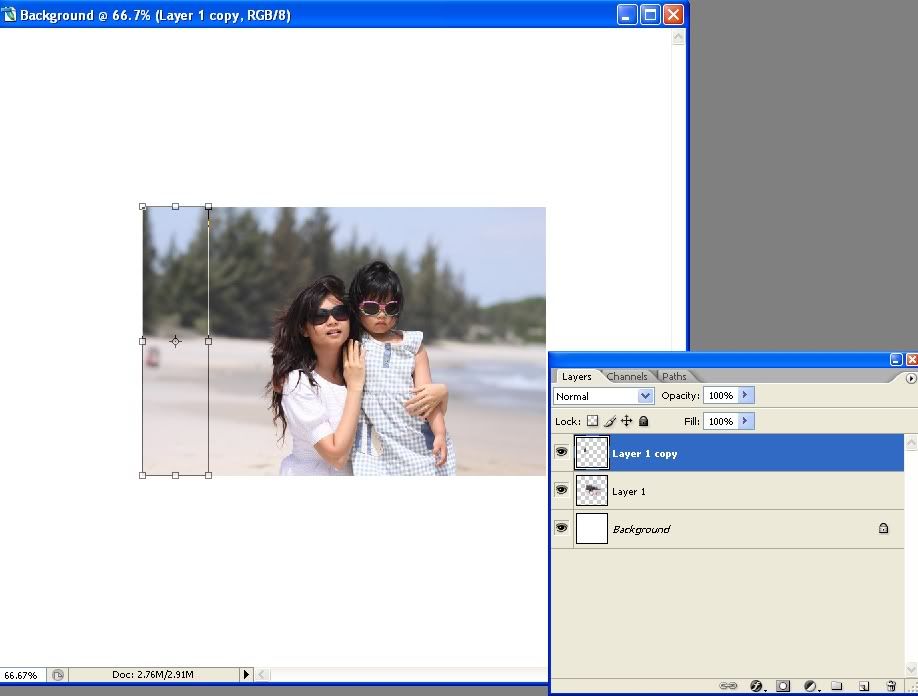
Task: Click the 66.67% zoom field
Action: 21,675
